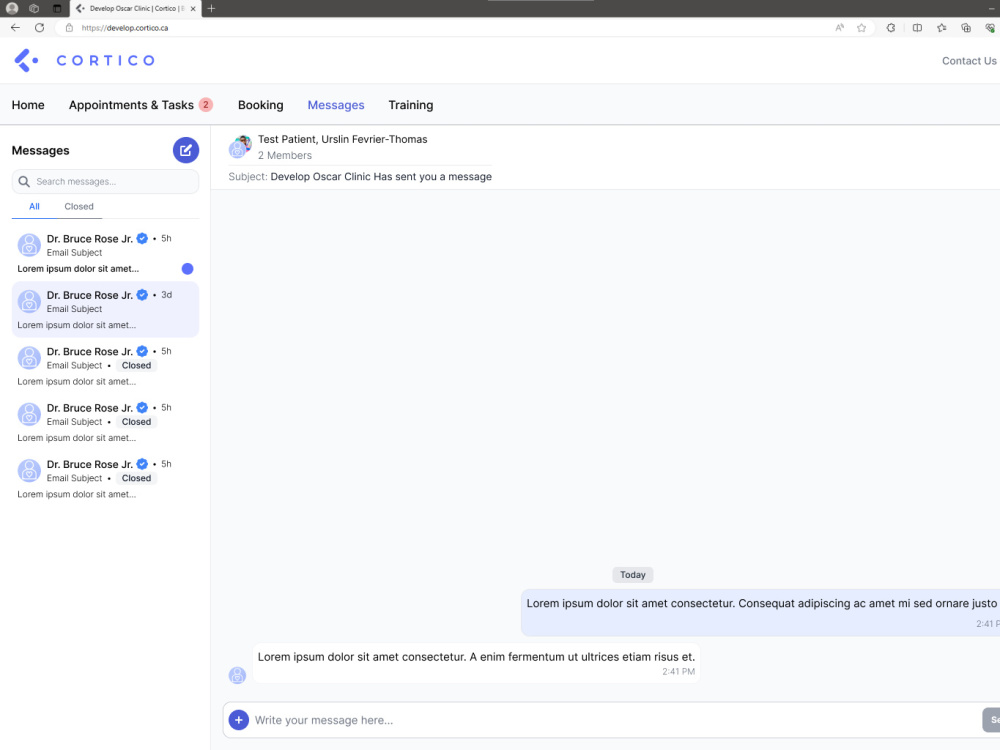Image resolution: width=1000 pixels, height=750 pixels.
Task: Open the selected 3d conversation
Action: point(105,309)
